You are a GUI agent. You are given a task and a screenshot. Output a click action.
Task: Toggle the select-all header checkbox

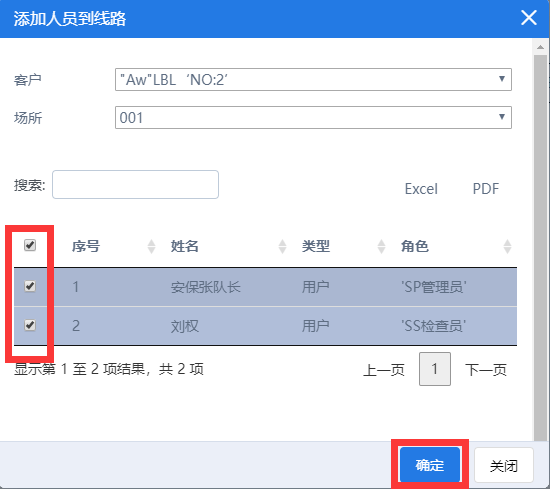30,245
